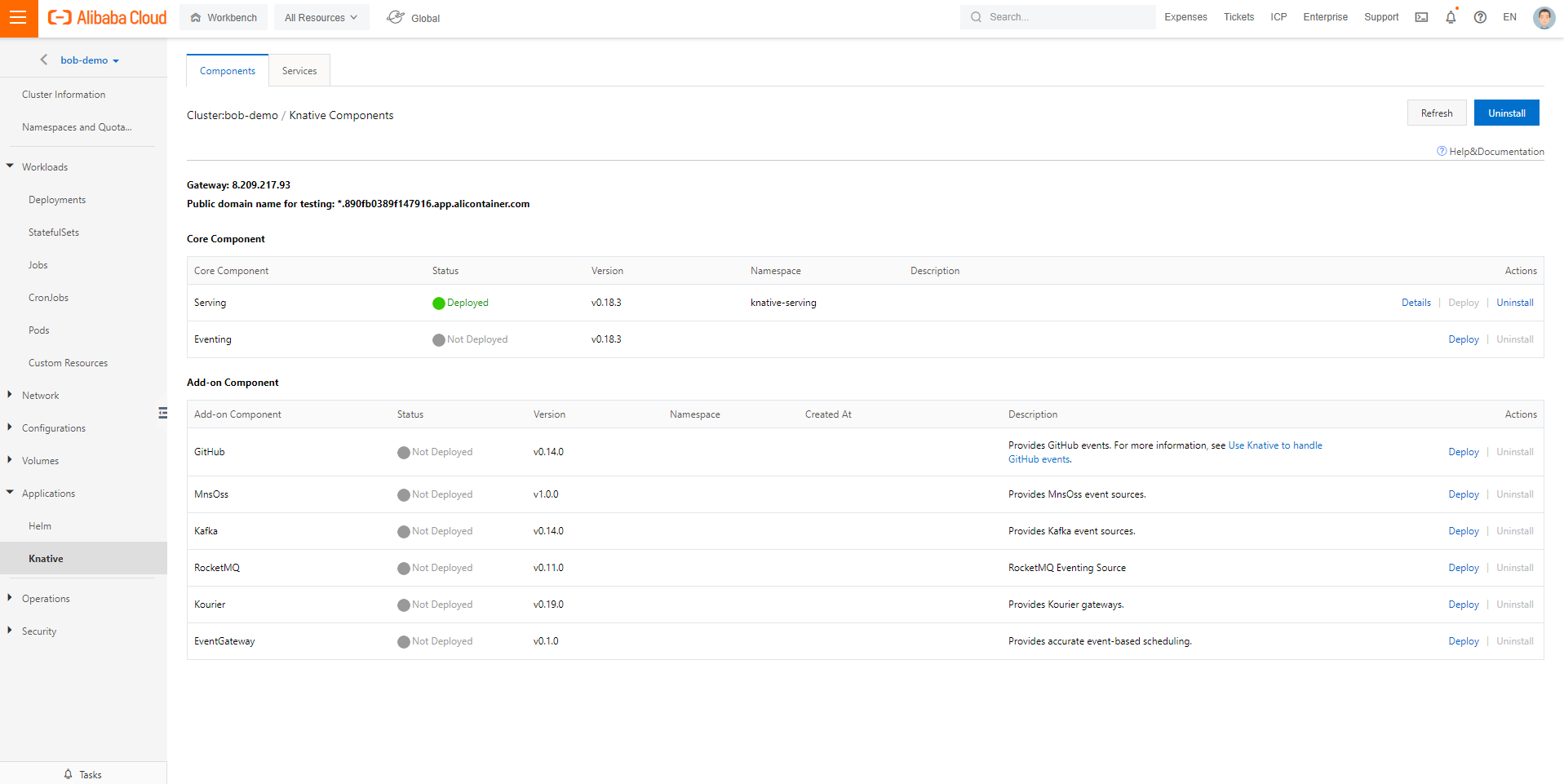Open Details for Serving component
This screenshot has width=1564, height=784.
click(x=1416, y=303)
